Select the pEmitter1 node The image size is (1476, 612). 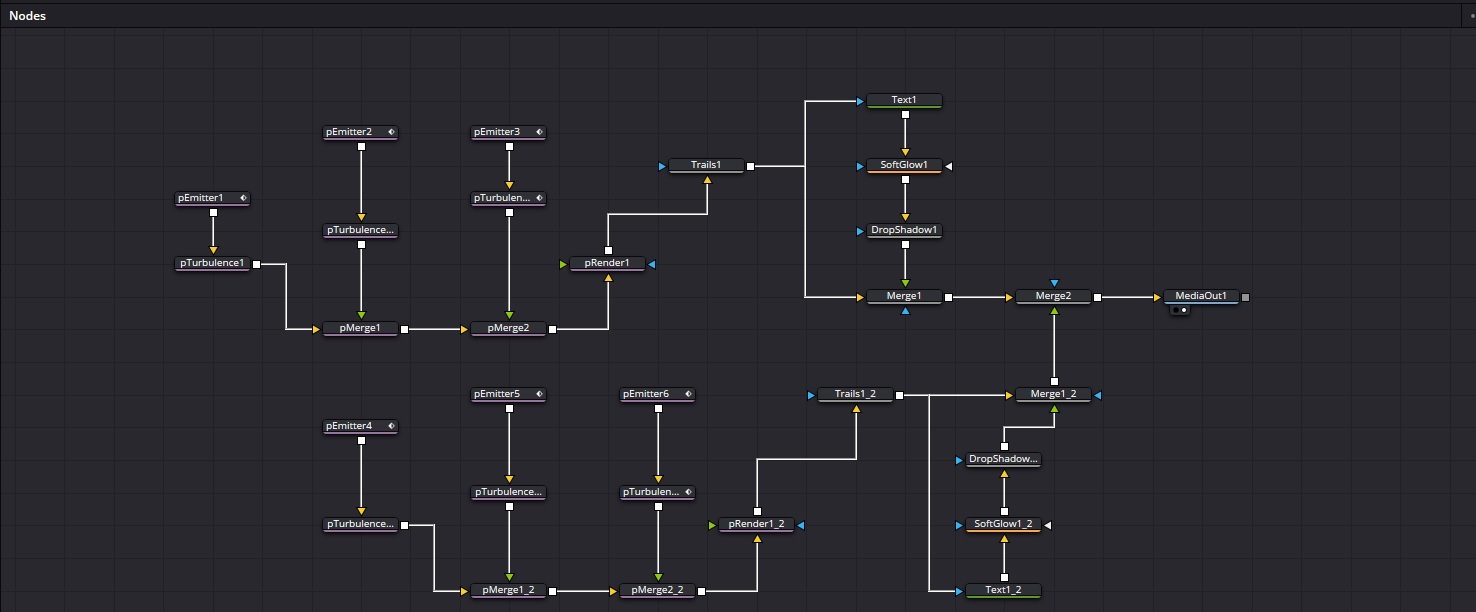tap(212, 199)
